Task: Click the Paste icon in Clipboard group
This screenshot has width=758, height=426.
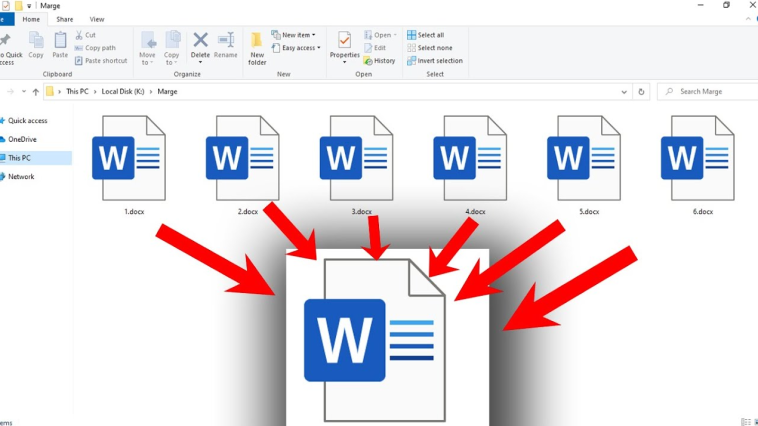Action: tap(60, 41)
